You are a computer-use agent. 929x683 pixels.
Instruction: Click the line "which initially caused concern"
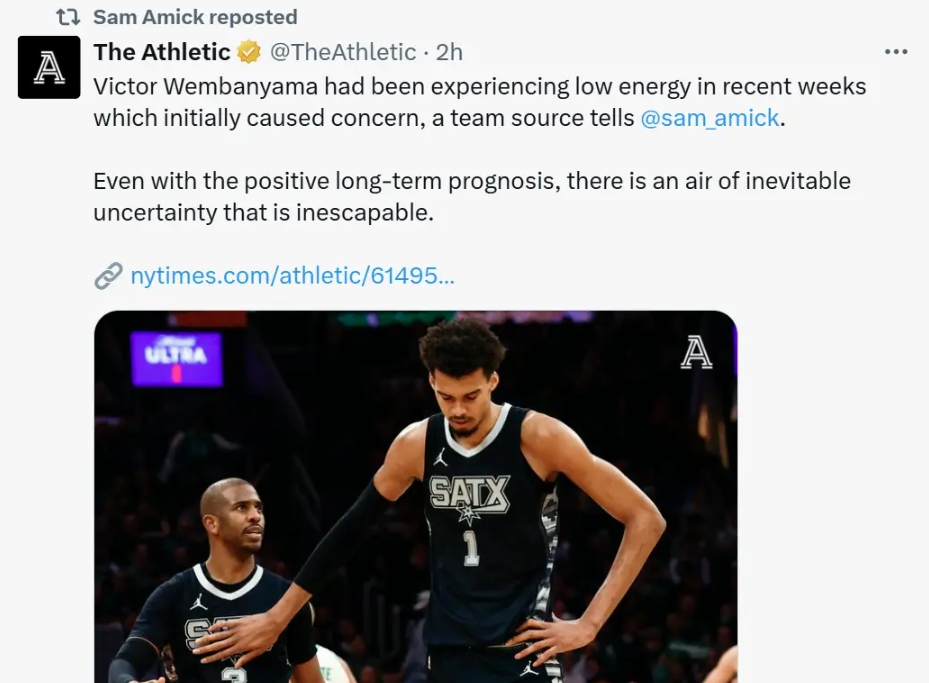364,118
